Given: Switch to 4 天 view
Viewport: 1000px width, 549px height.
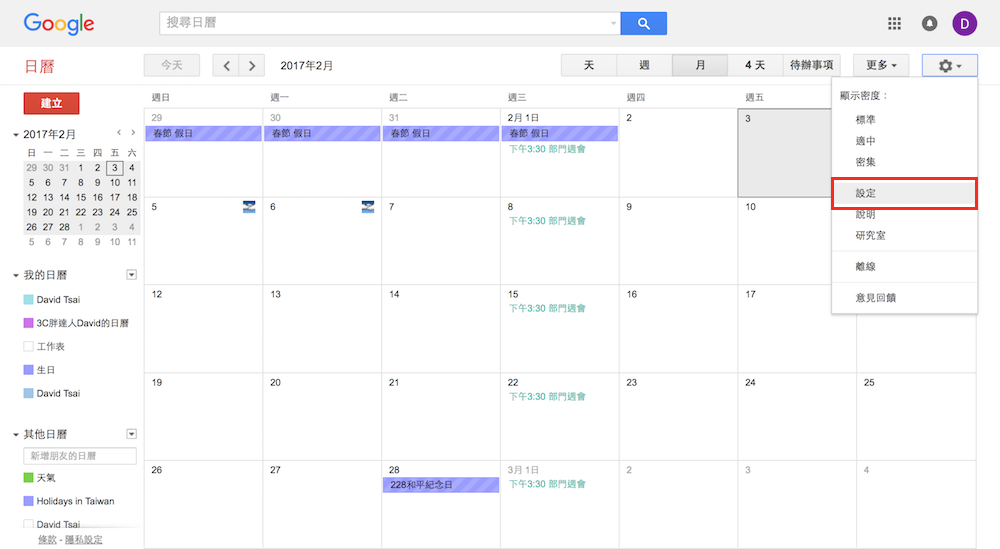Looking at the screenshot, I should [x=755, y=65].
